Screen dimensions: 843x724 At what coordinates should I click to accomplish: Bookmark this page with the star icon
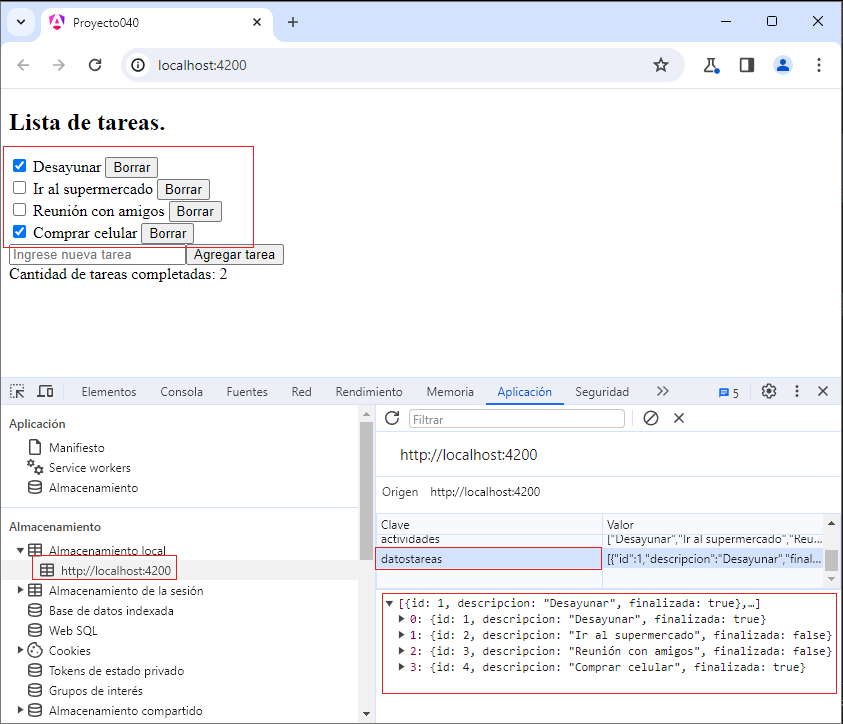click(661, 65)
